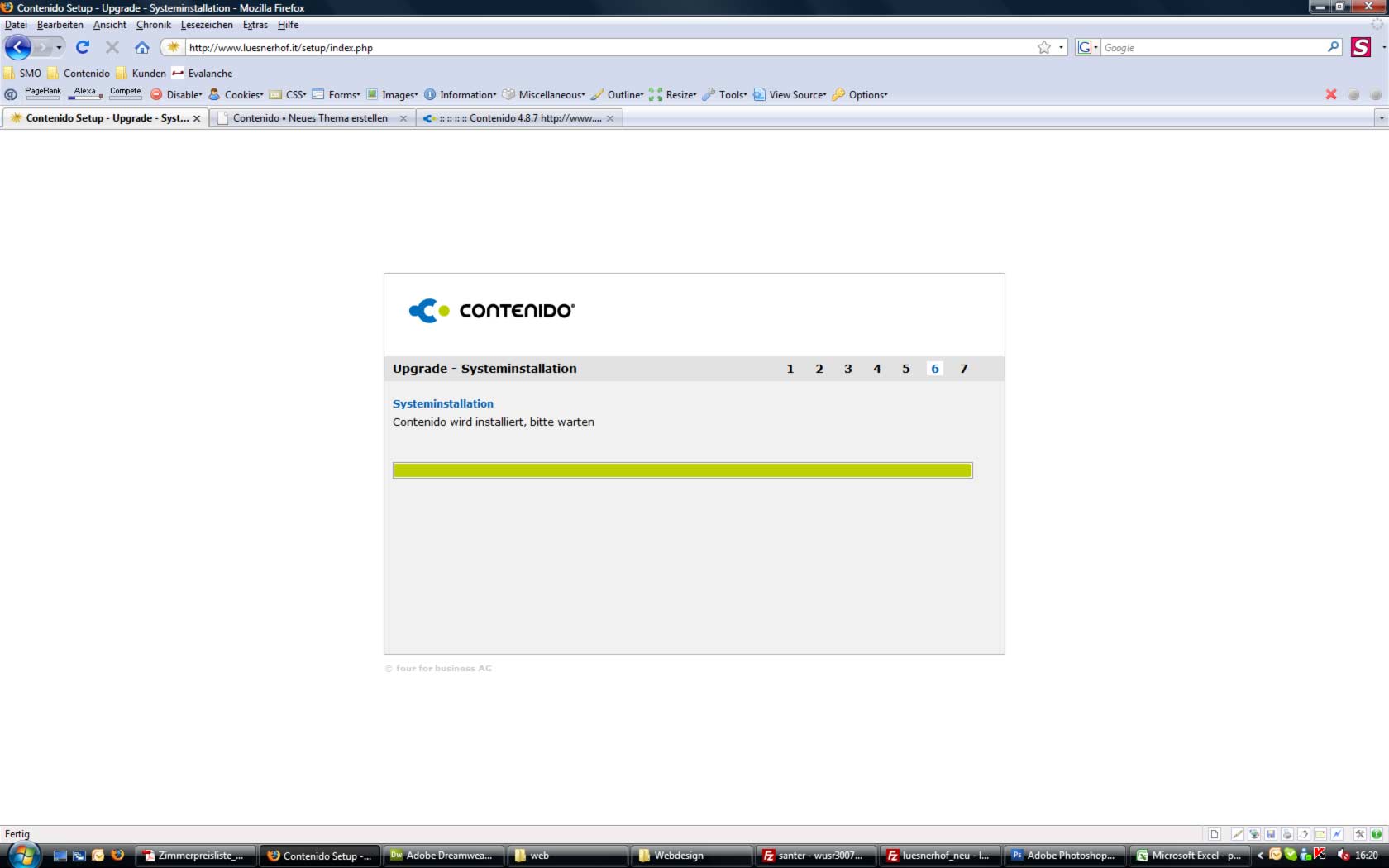Switch to Contenido Neues Thema erstellen tab
The width and height of the screenshot is (1389, 868).
coord(310,118)
